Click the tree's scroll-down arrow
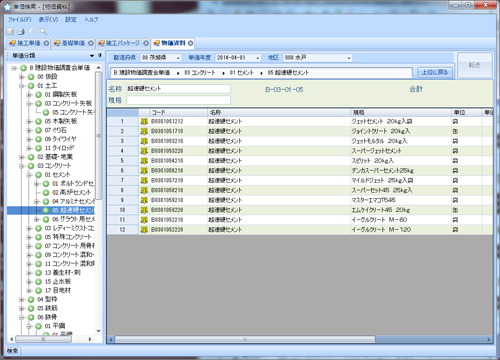The height and width of the screenshot is (360, 500). (98, 331)
